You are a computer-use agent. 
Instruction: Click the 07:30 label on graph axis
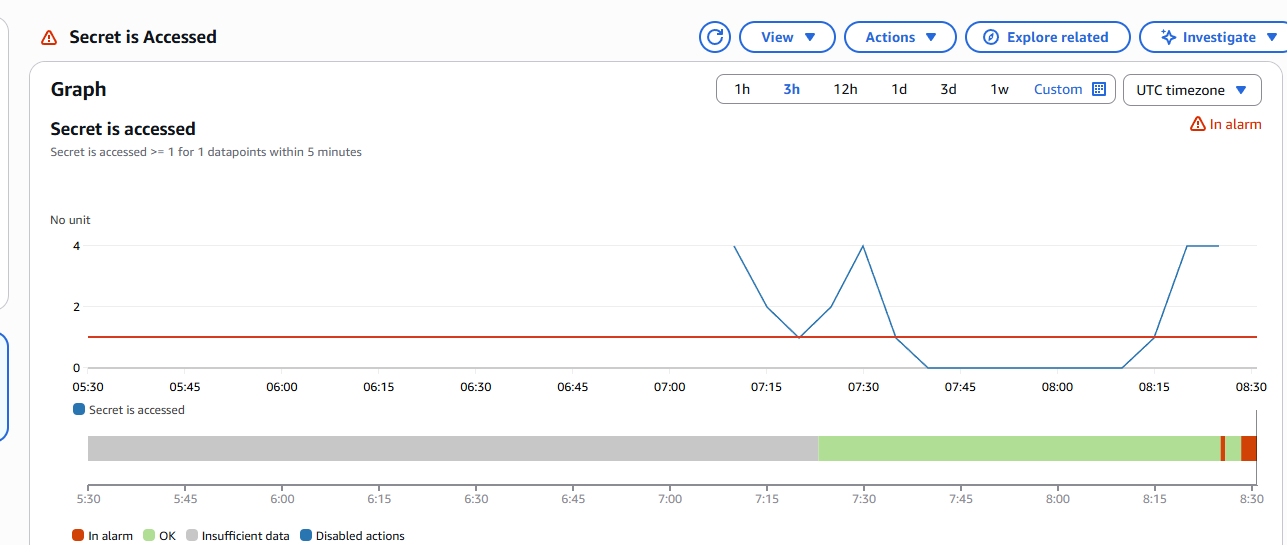tap(863, 387)
